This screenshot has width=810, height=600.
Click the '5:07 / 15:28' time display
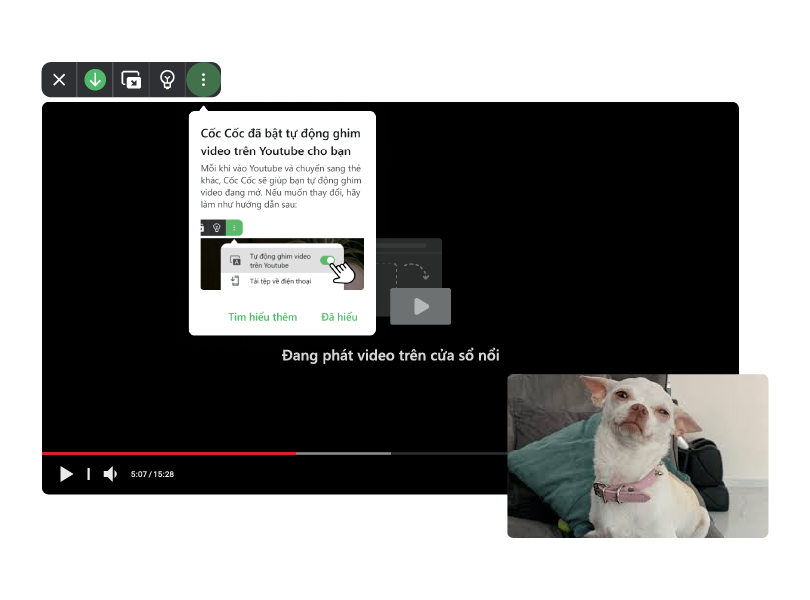click(152, 474)
